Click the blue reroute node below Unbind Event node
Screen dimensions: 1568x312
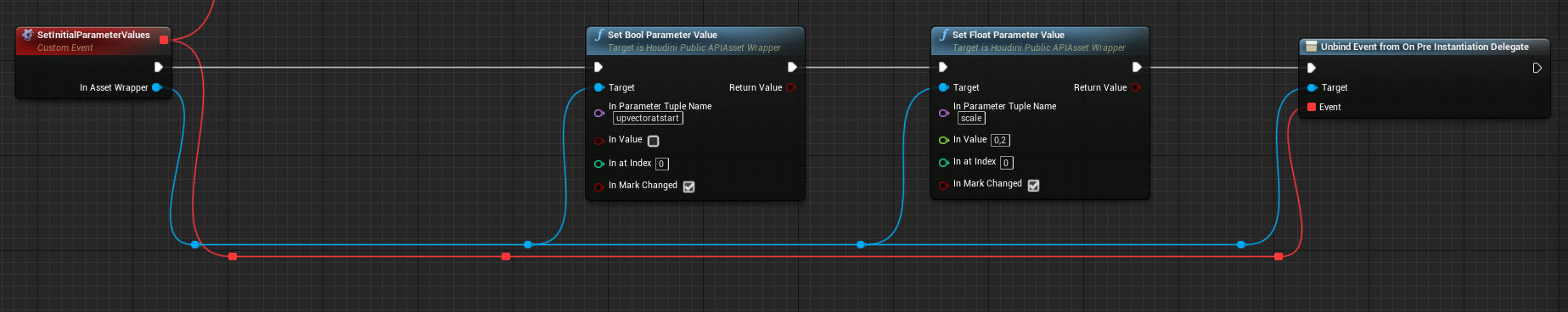coord(1241,244)
